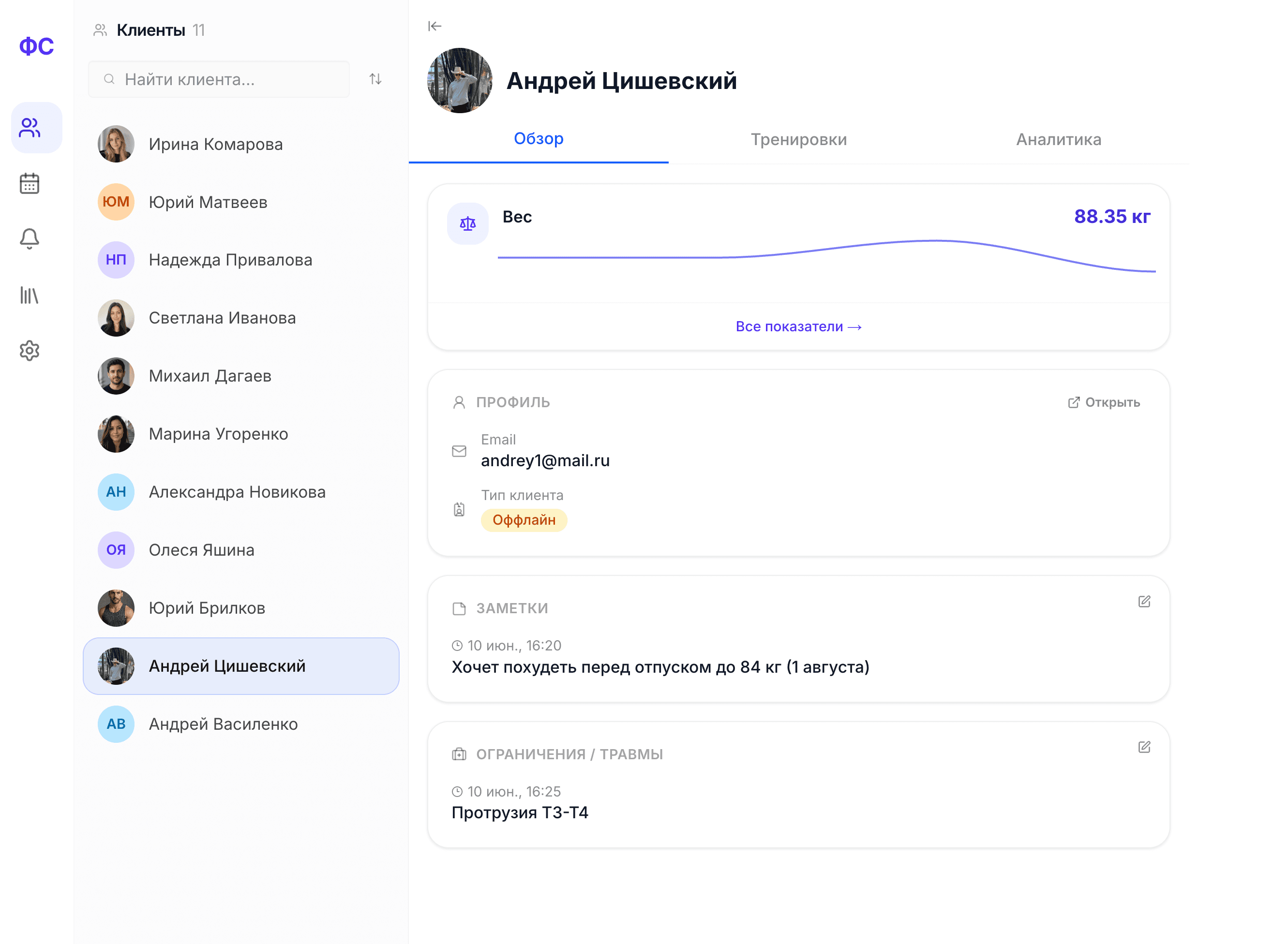Select client Юрий Матвеев
The height and width of the screenshot is (944, 1288).
[x=241, y=202]
